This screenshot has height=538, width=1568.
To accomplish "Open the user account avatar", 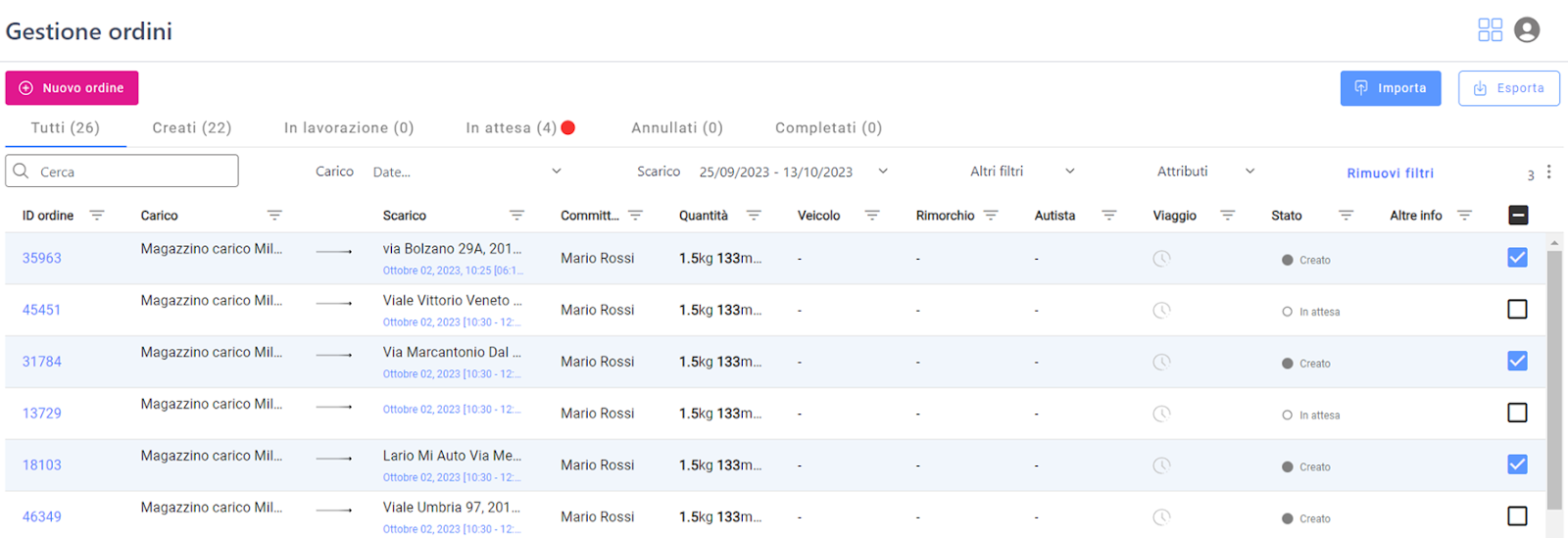I will pyautogui.click(x=1527, y=30).
